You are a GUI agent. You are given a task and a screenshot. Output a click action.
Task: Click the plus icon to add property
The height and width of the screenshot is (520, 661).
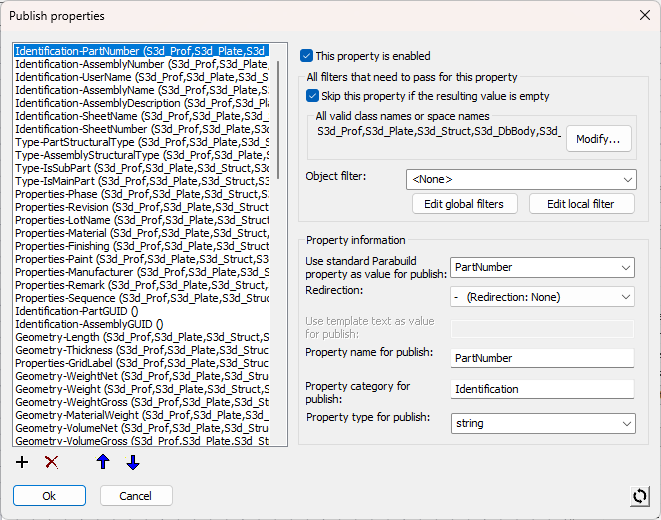click(23, 462)
